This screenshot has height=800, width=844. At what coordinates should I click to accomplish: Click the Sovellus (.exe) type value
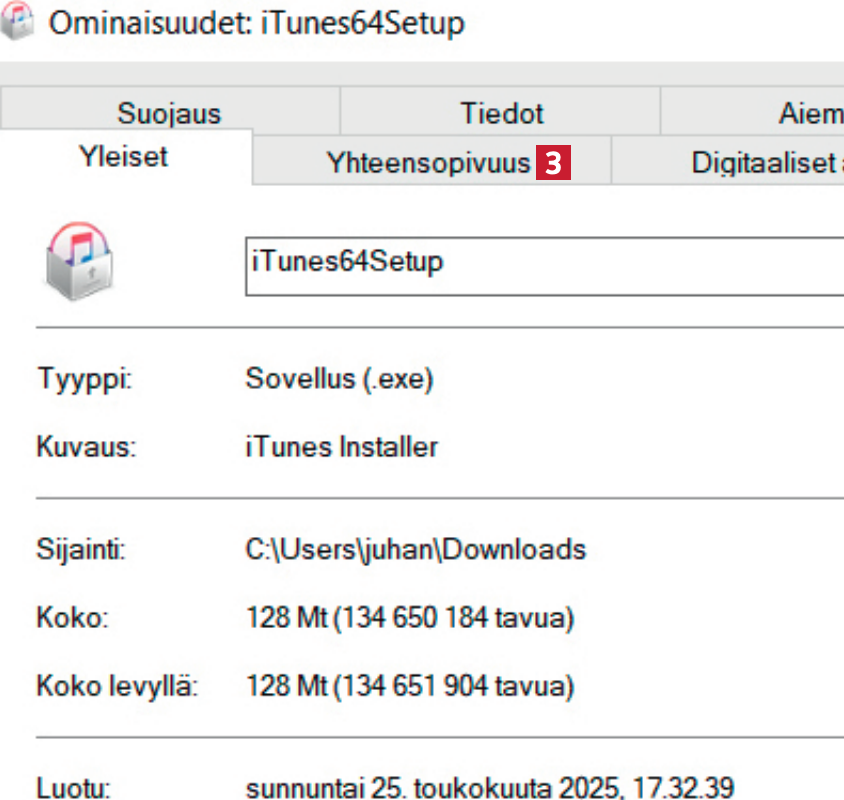coord(339,379)
